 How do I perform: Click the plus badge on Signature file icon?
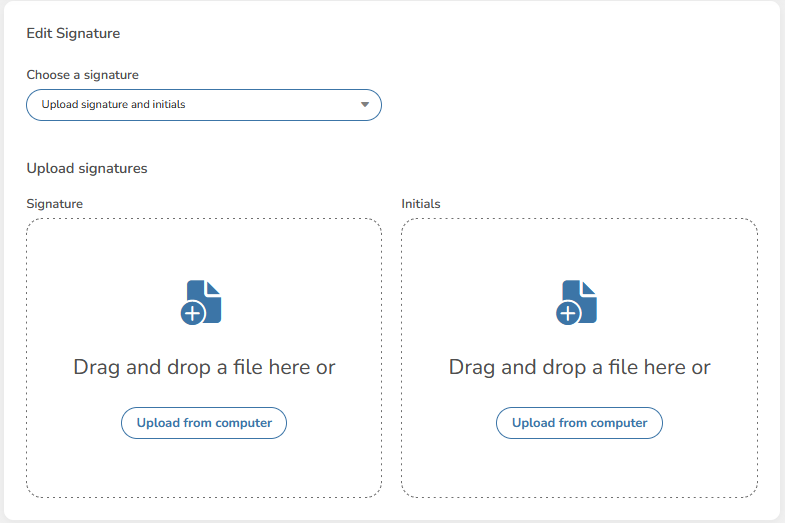pyautogui.click(x=193, y=314)
